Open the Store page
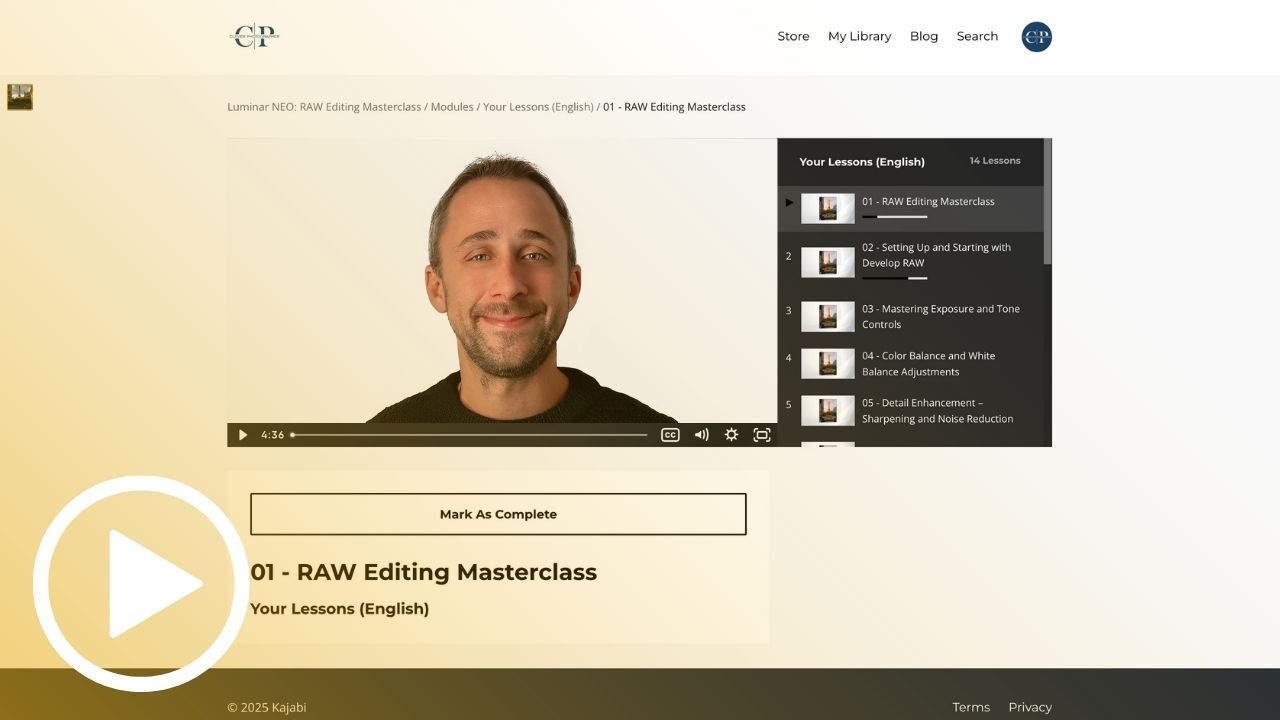Viewport: 1280px width, 720px height. (793, 36)
